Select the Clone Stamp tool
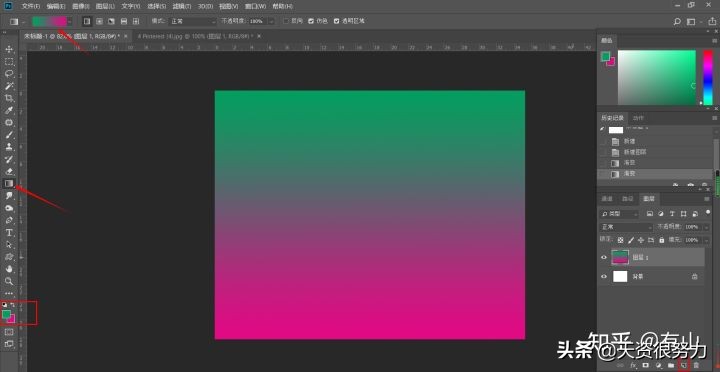 click(x=9, y=147)
